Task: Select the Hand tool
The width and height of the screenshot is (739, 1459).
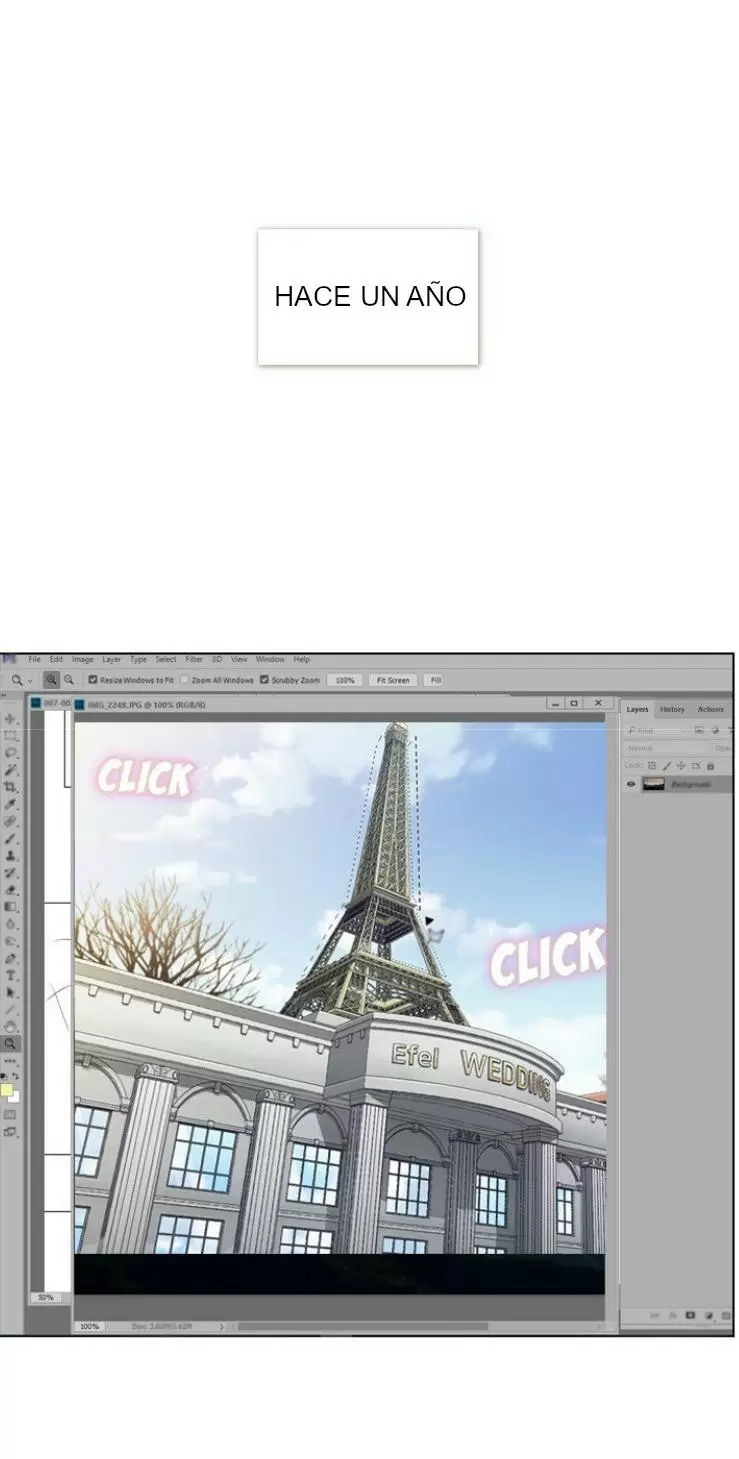Action: (x=10, y=1025)
